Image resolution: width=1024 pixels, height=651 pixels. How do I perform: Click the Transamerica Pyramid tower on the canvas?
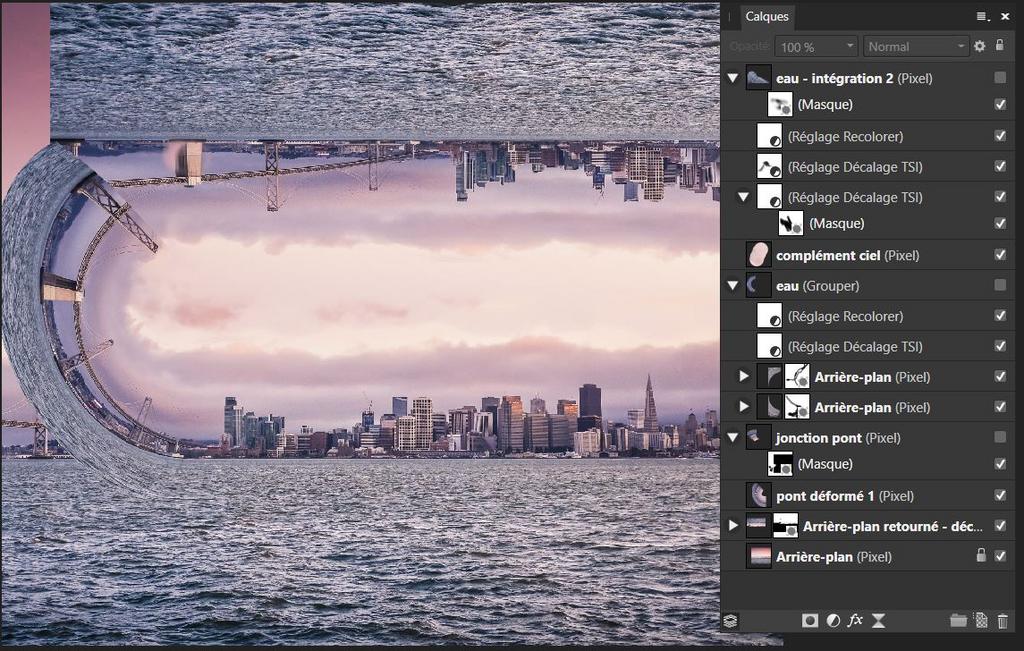point(650,404)
